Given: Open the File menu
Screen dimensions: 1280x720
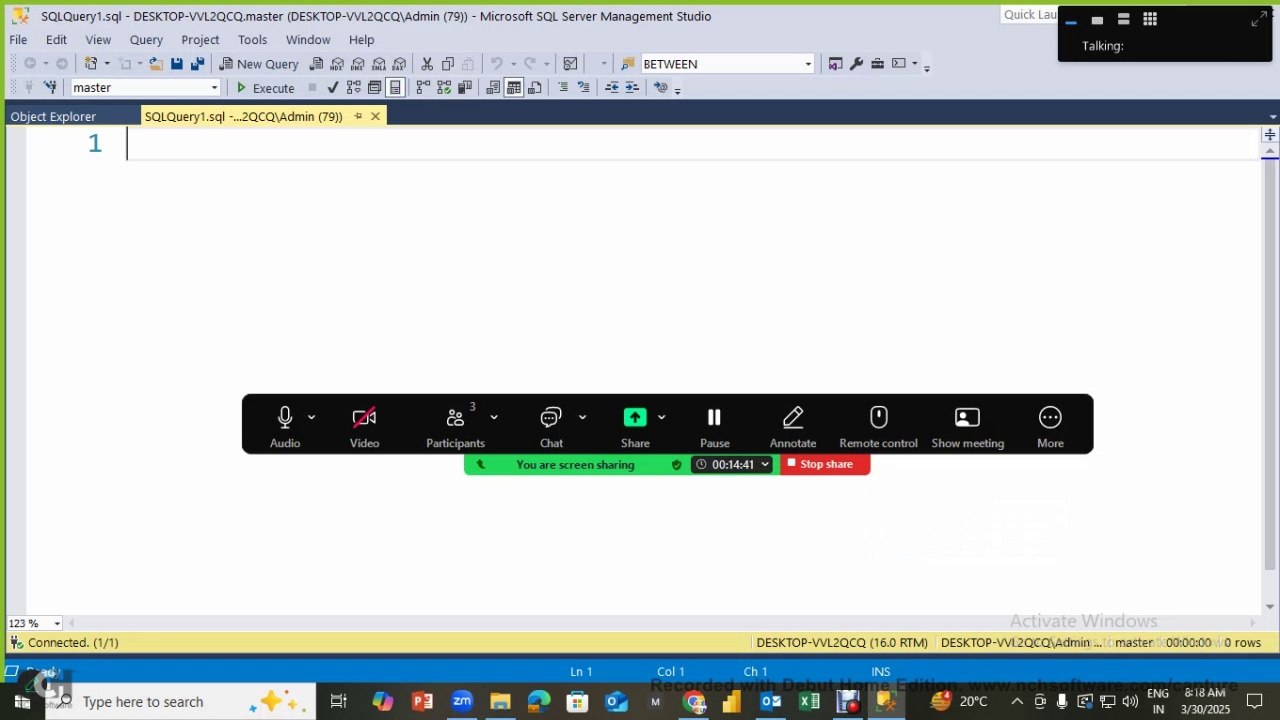Looking at the screenshot, I should (18, 40).
